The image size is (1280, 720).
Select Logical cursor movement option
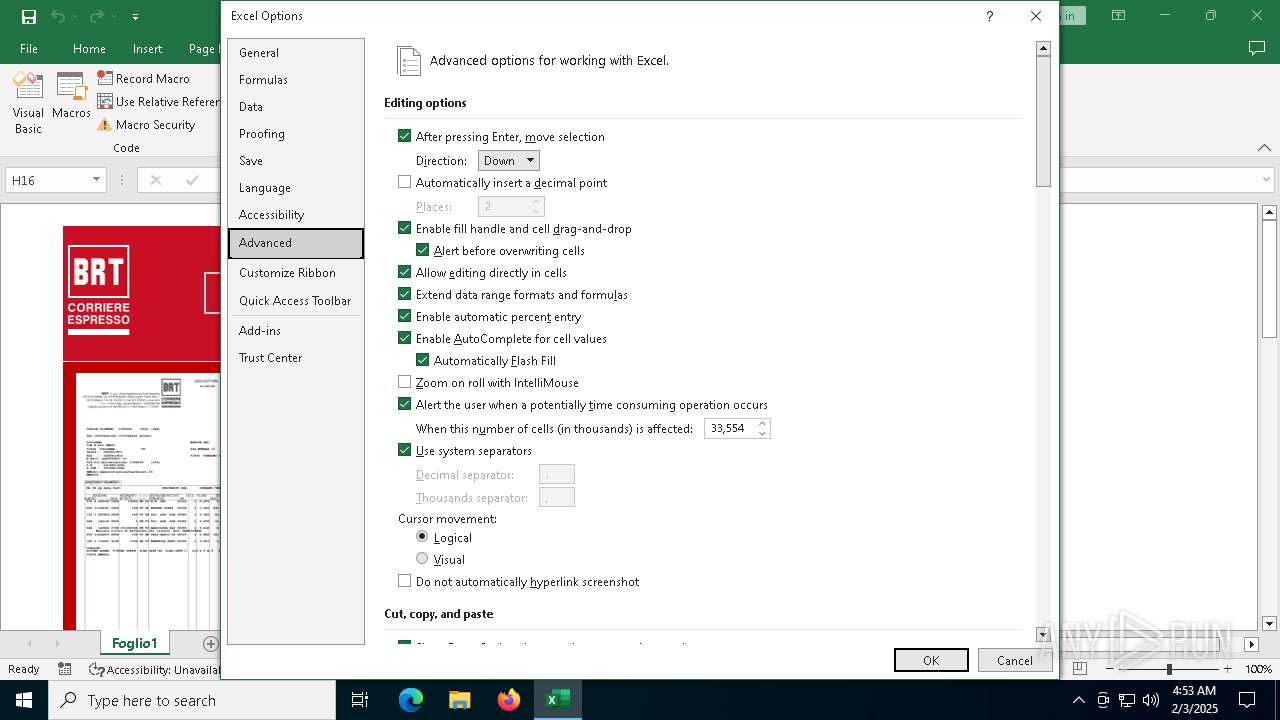coord(422,537)
